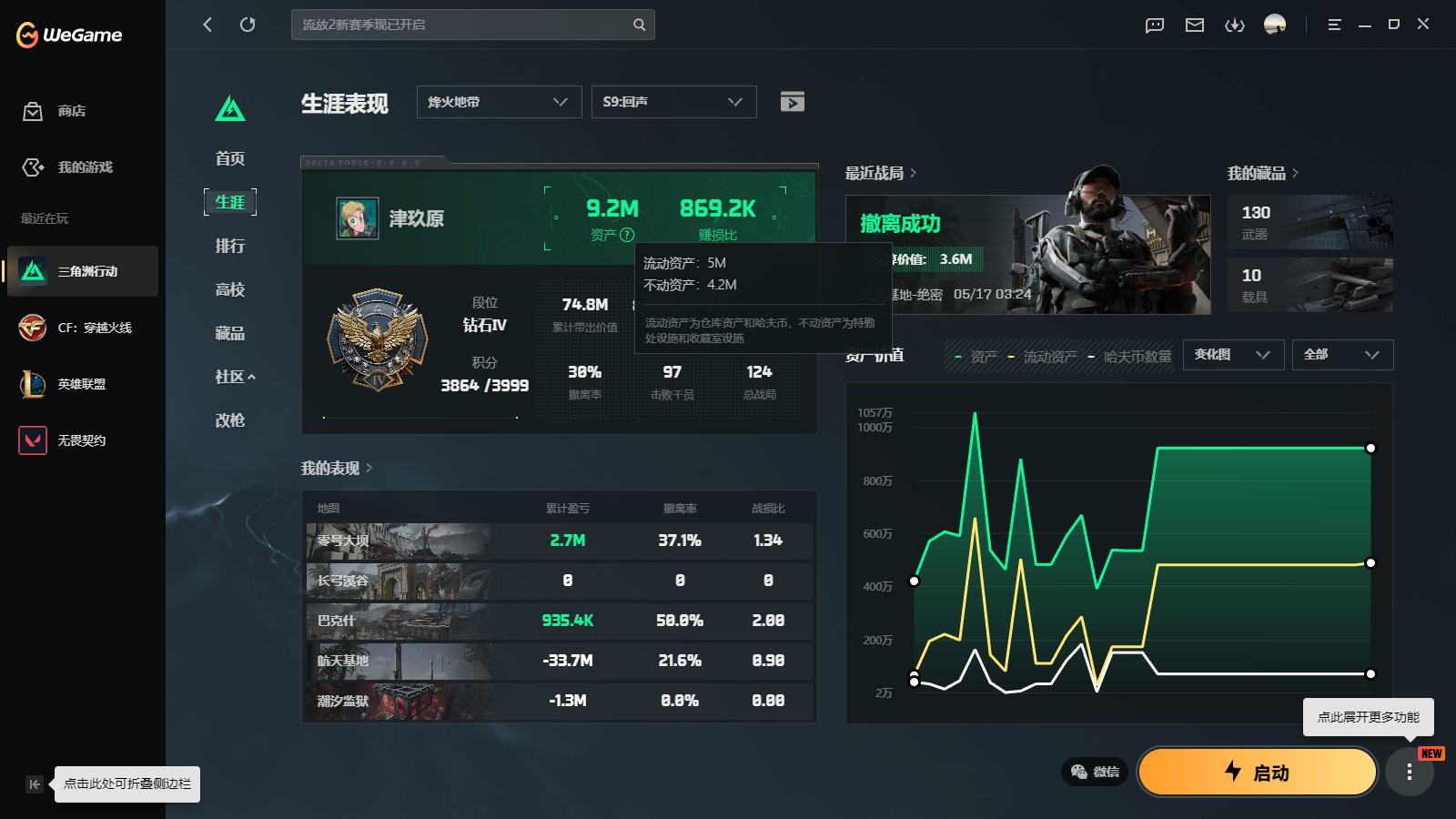Open the S9:回声 season dropdown

[674, 102]
